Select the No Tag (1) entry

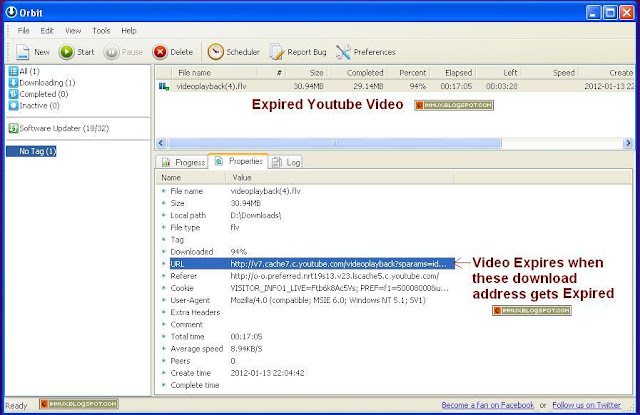click(x=31, y=151)
